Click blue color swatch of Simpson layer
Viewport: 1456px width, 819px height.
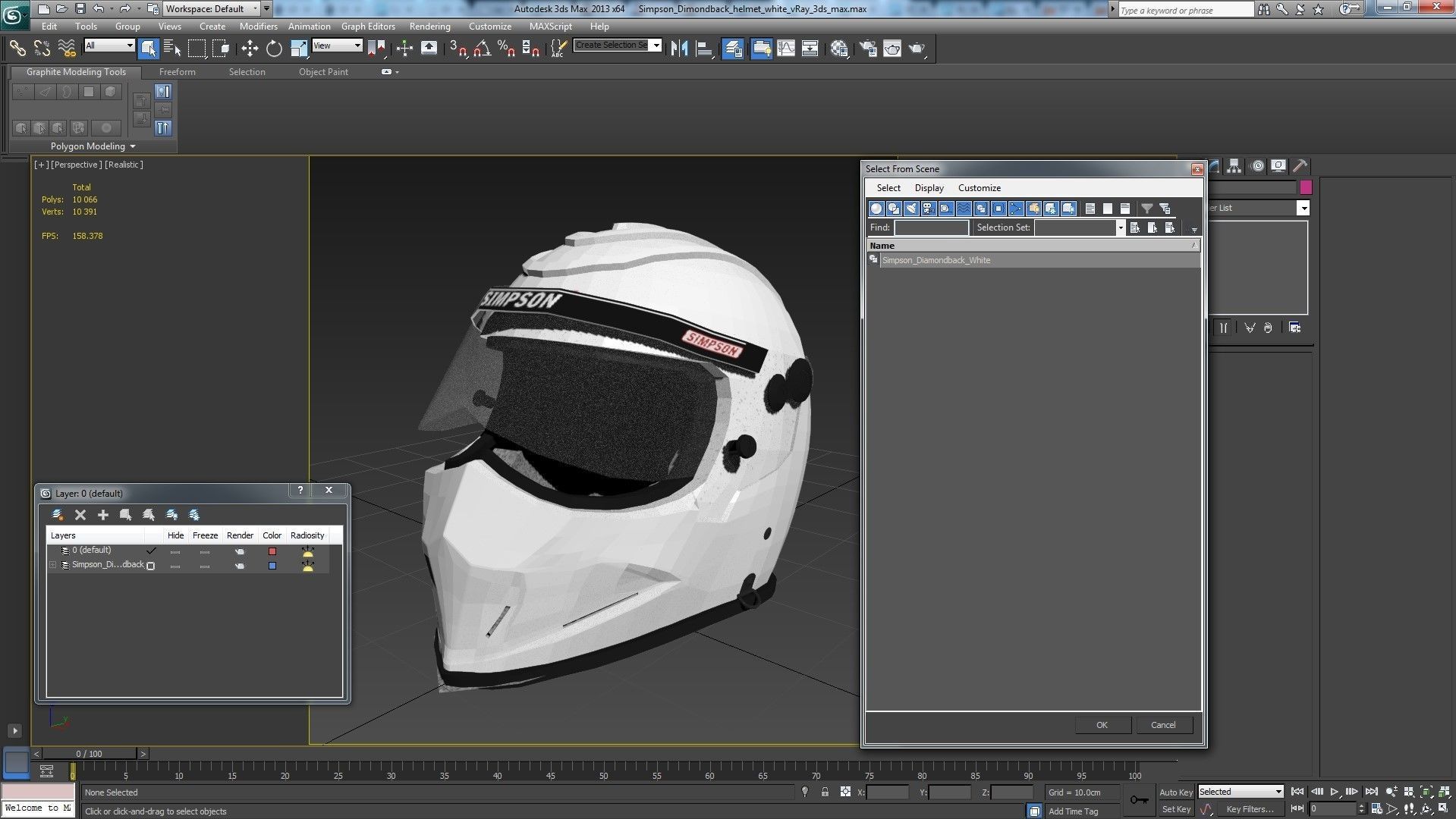tap(272, 566)
